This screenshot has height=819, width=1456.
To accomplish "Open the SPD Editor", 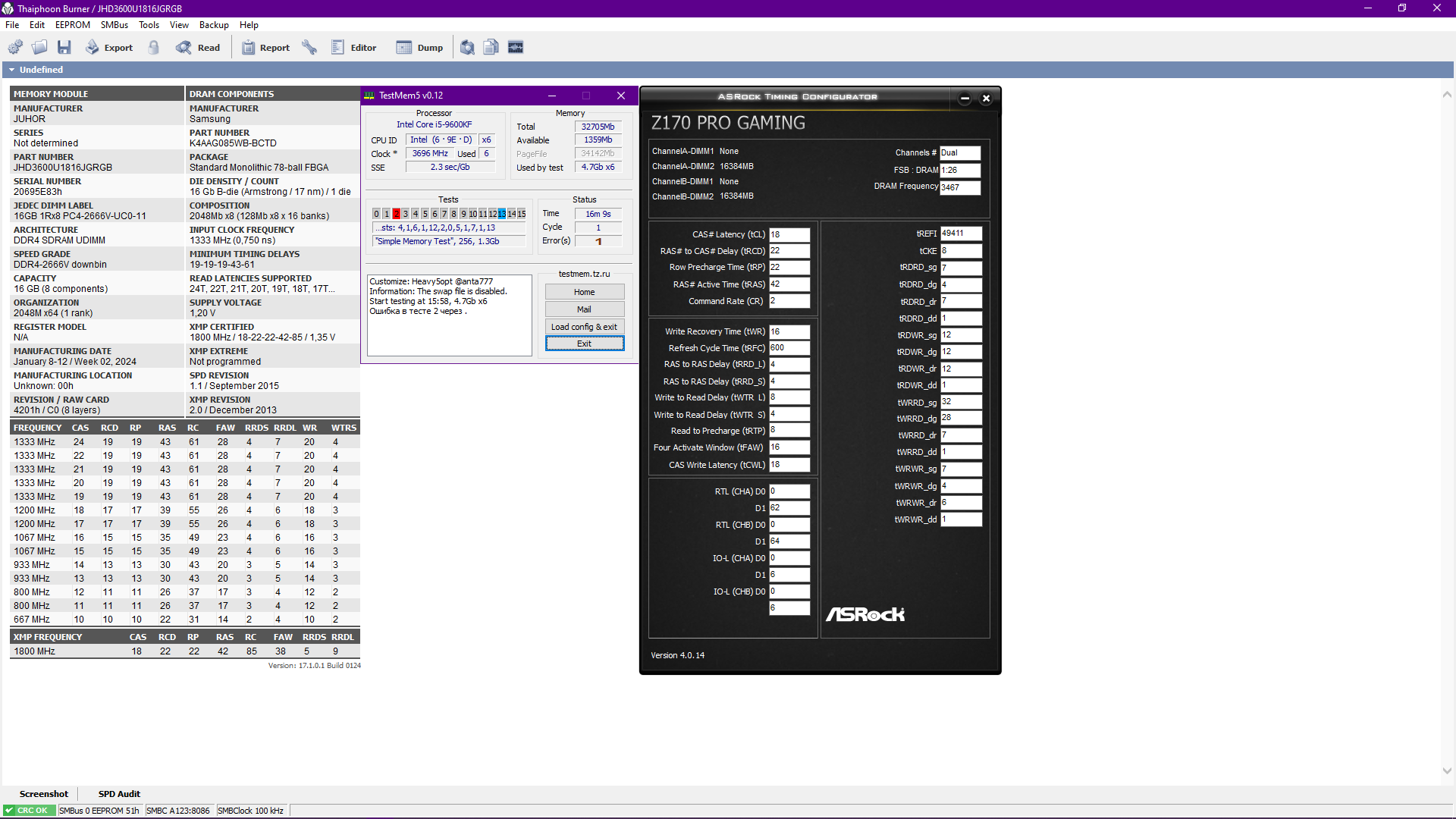I will 354,48.
